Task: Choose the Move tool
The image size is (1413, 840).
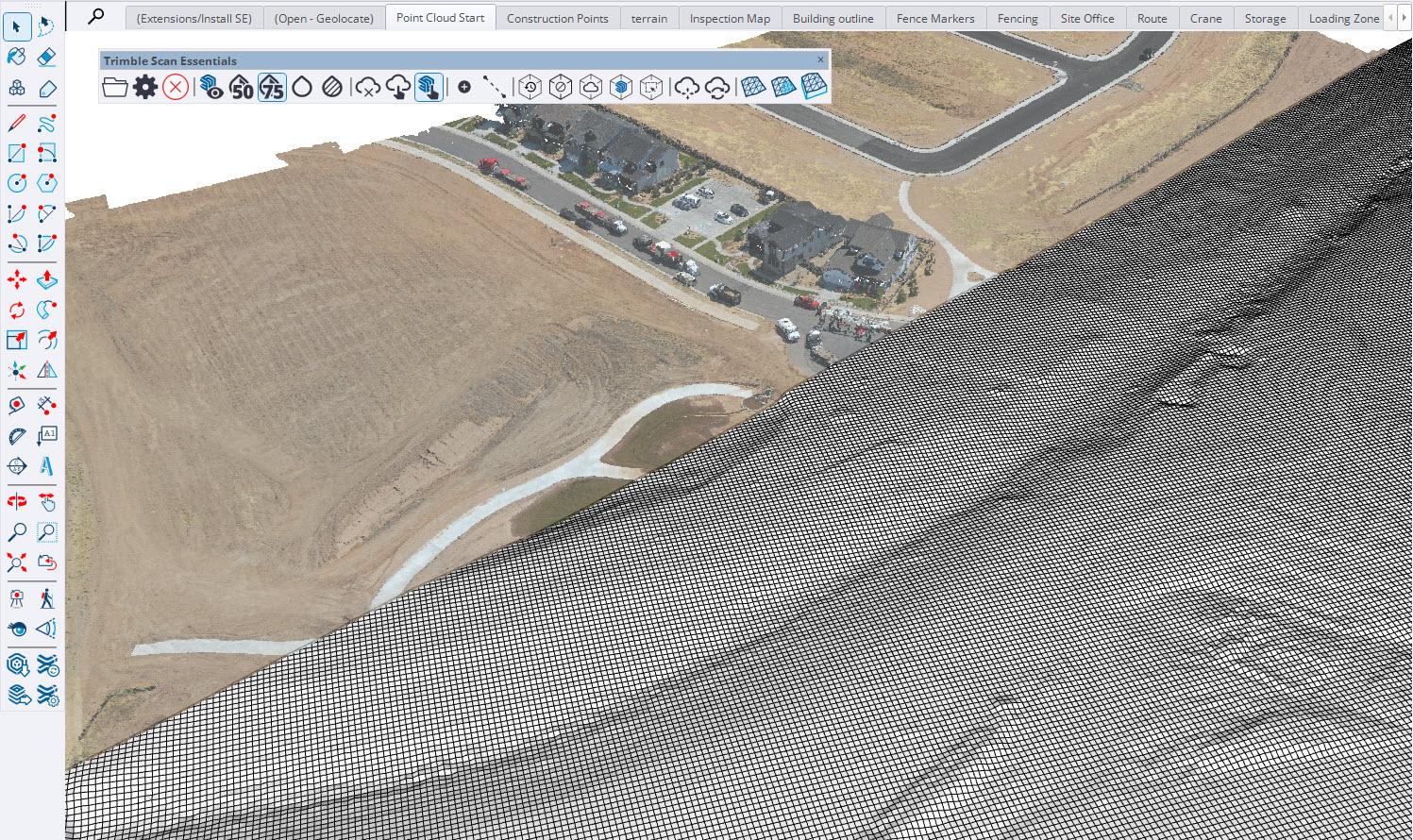Action: [16, 280]
